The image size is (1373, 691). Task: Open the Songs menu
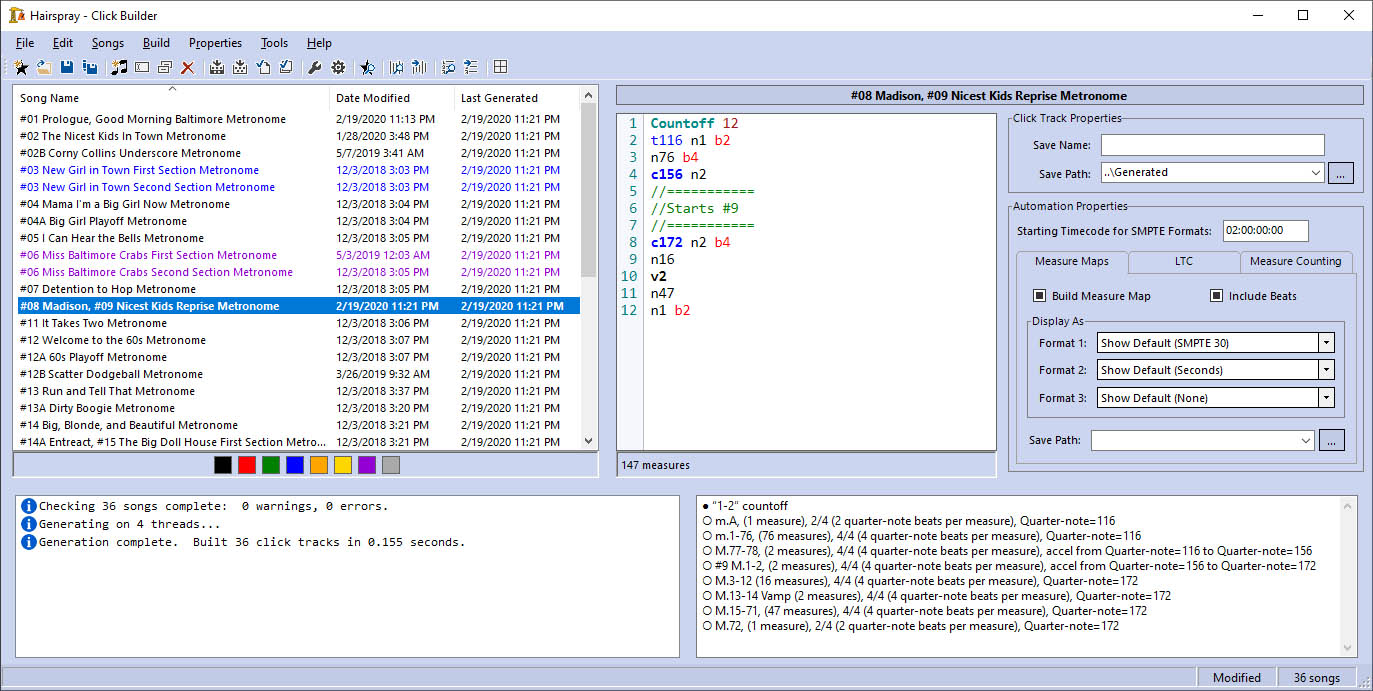coord(108,43)
